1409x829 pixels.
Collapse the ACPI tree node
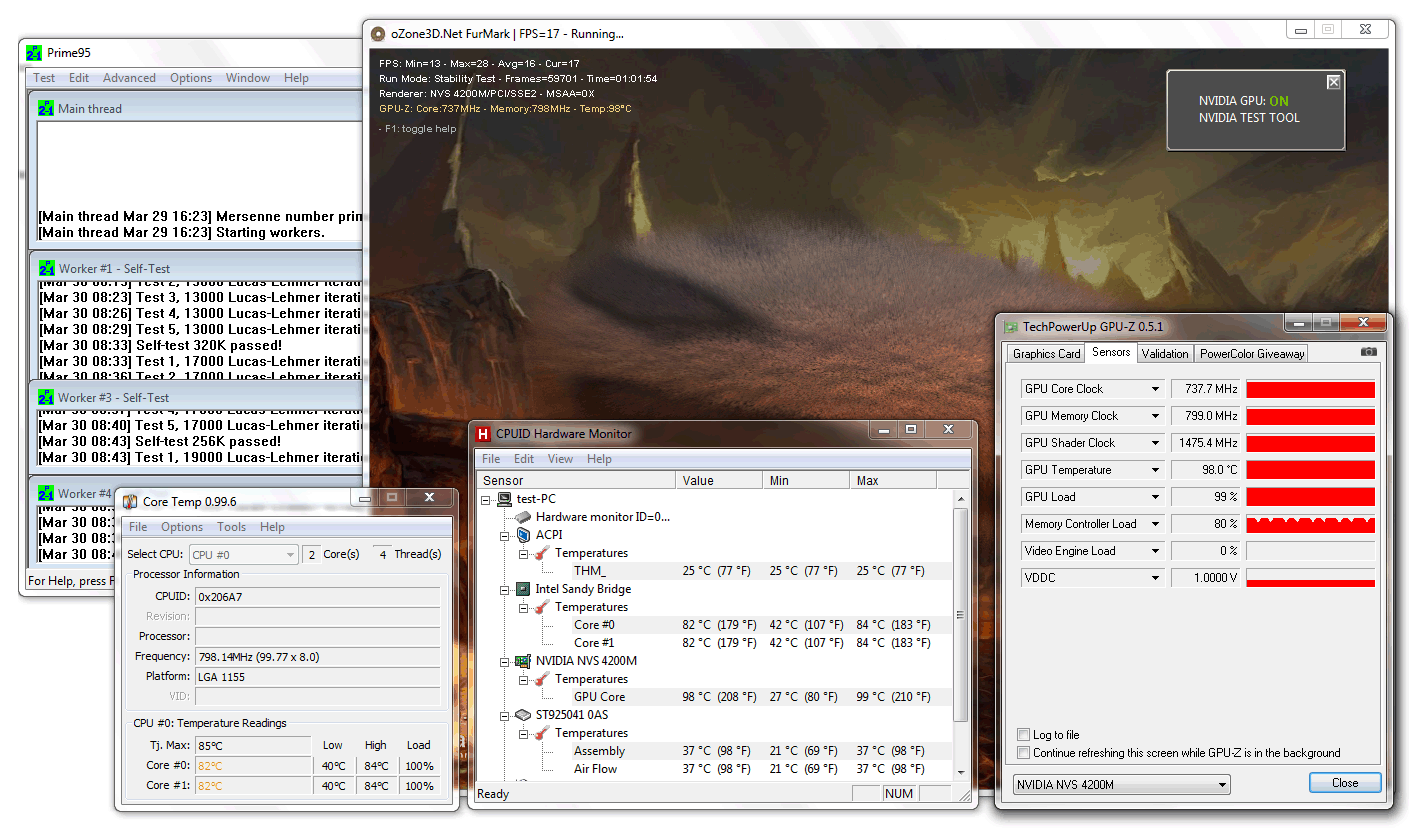pos(505,535)
